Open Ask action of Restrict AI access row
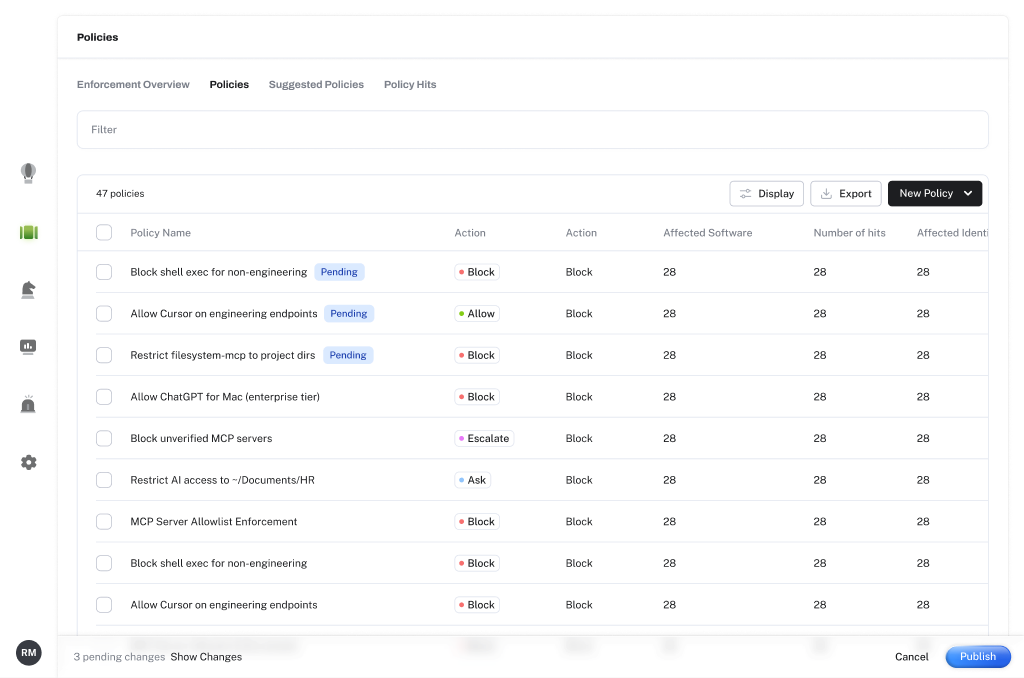 click(473, 480)
